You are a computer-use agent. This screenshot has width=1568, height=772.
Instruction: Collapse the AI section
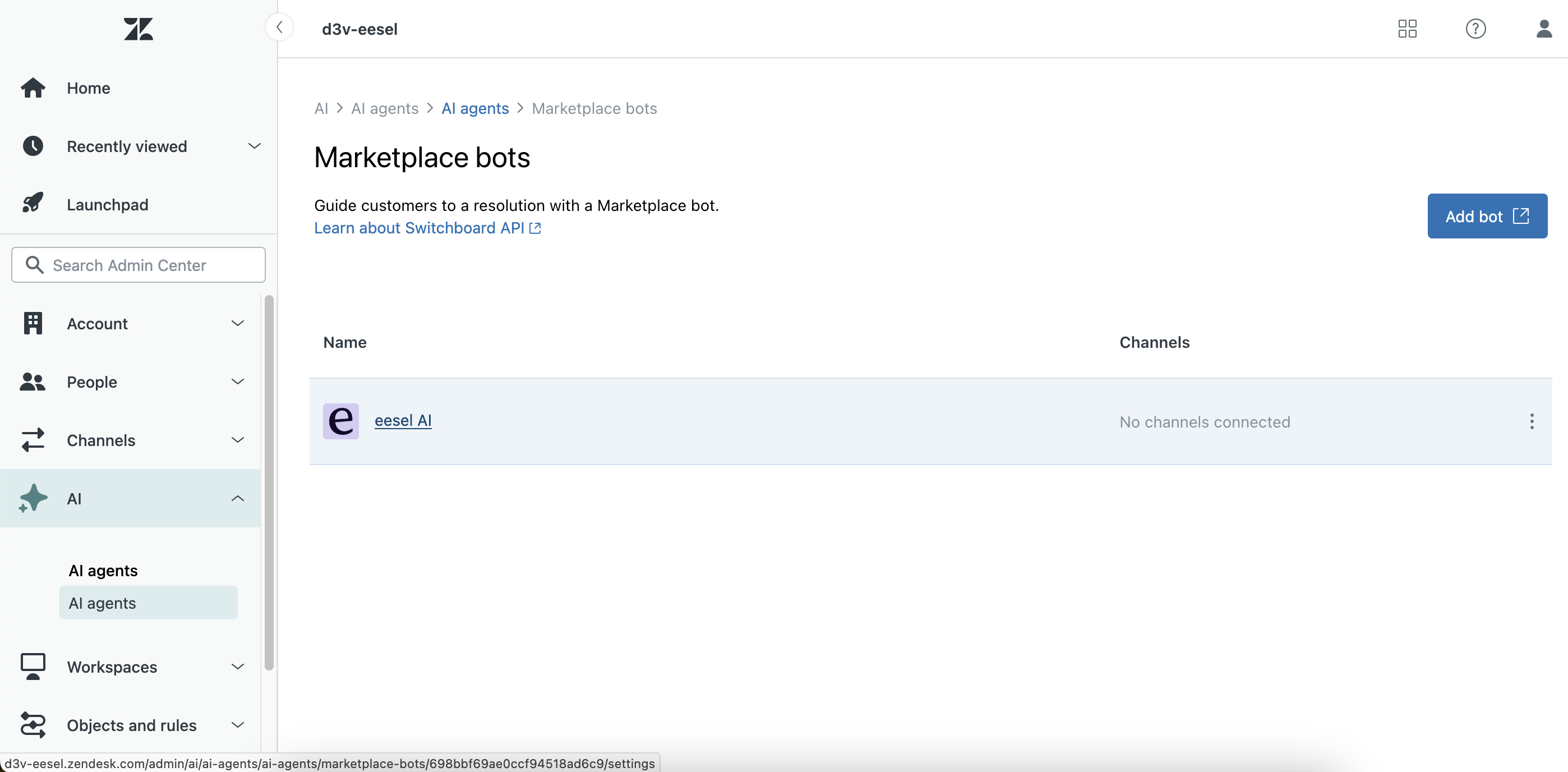click(237, 499)
